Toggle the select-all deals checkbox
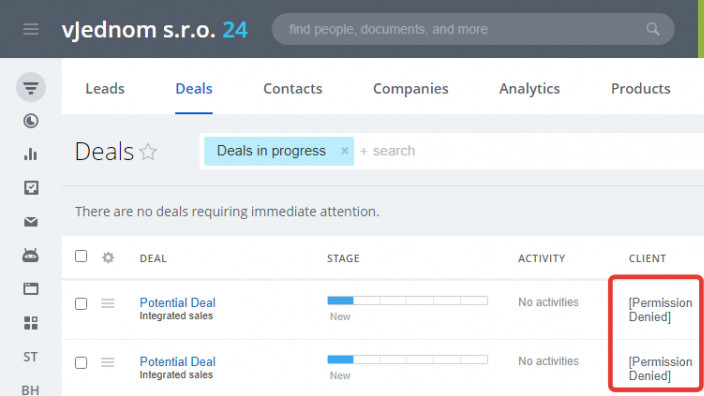 (81, 256)
